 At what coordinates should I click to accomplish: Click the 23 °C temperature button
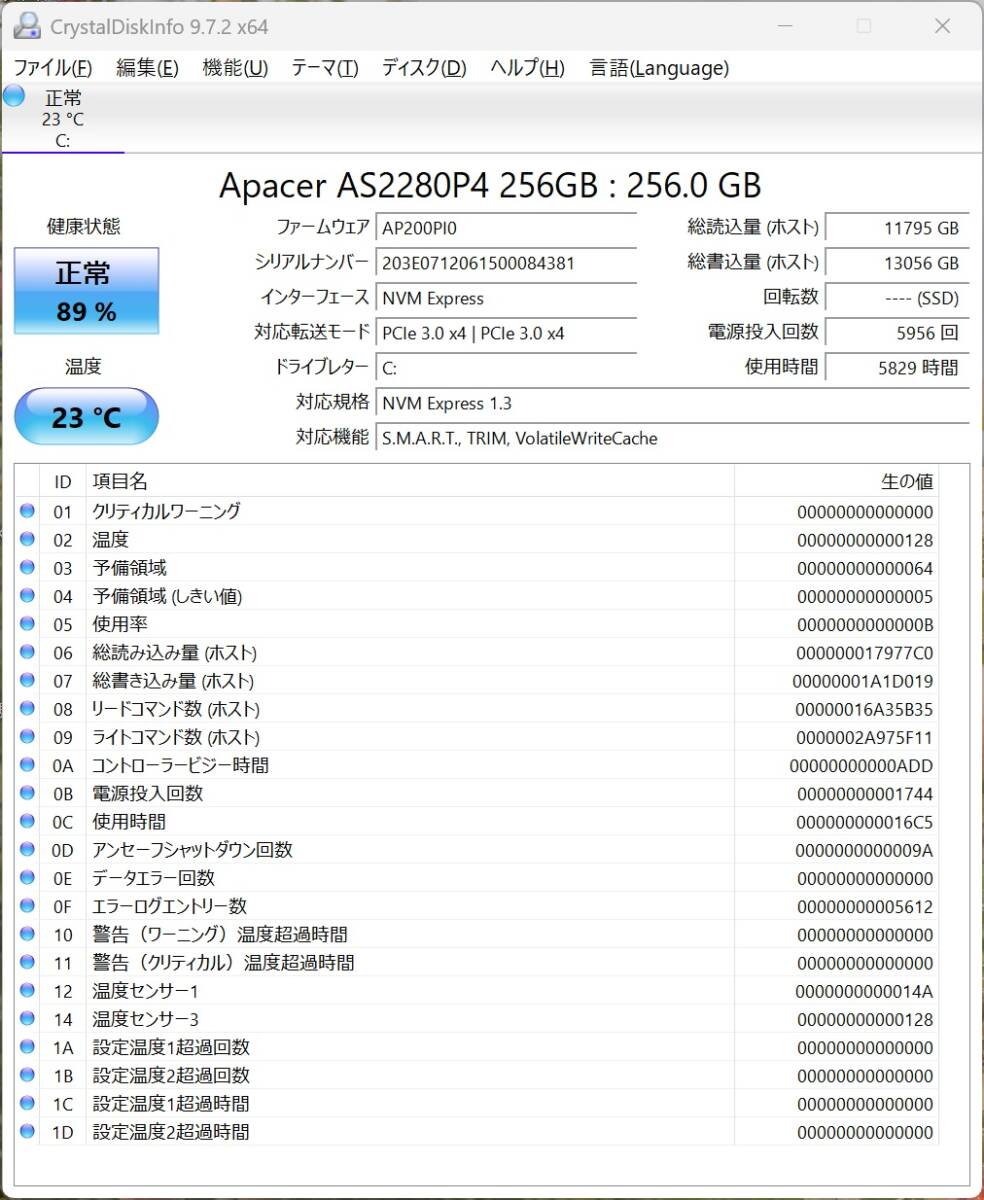tap(86, 416)
